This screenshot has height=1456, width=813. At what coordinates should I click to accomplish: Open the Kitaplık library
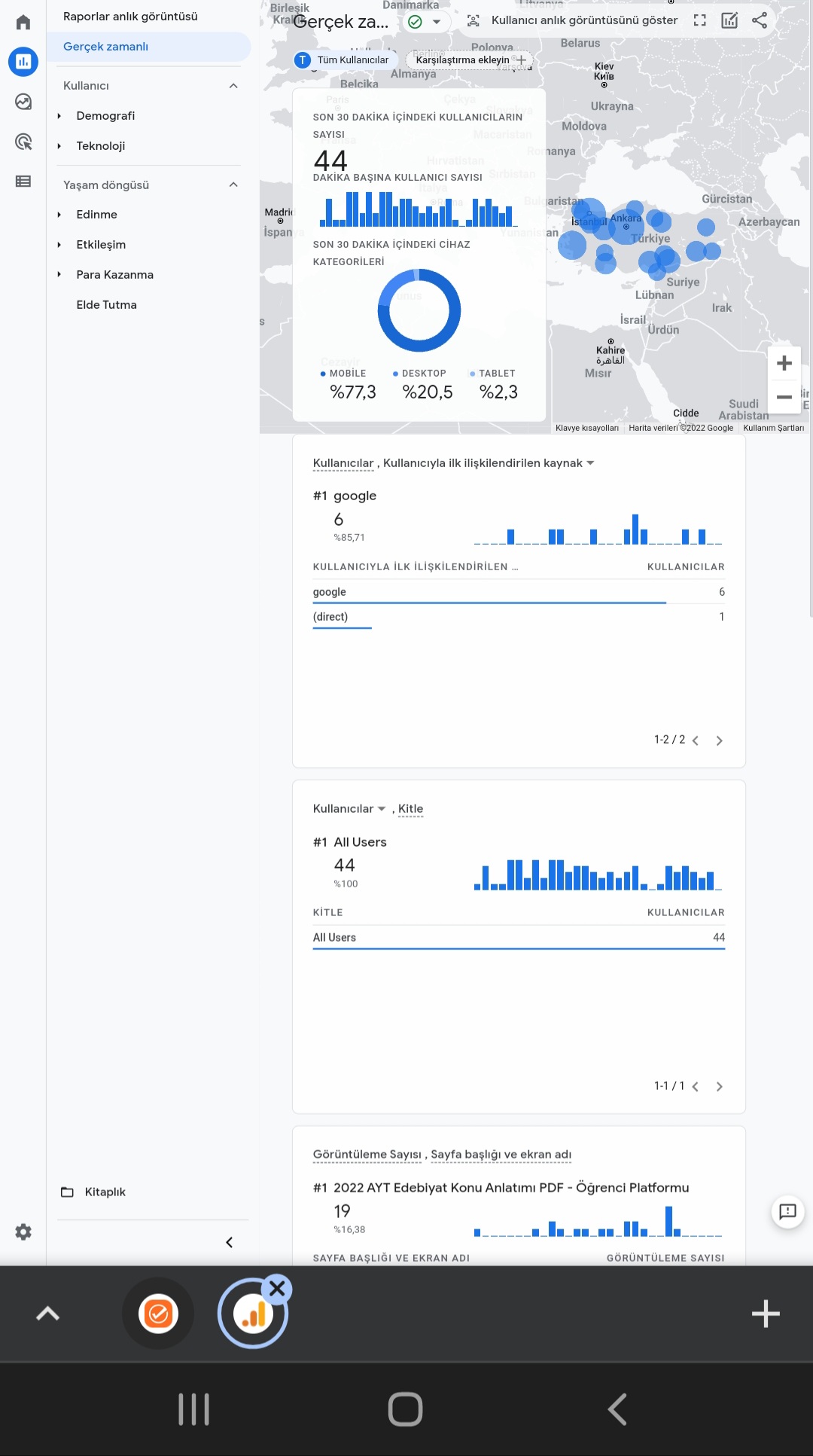(x=93, y=1192)
